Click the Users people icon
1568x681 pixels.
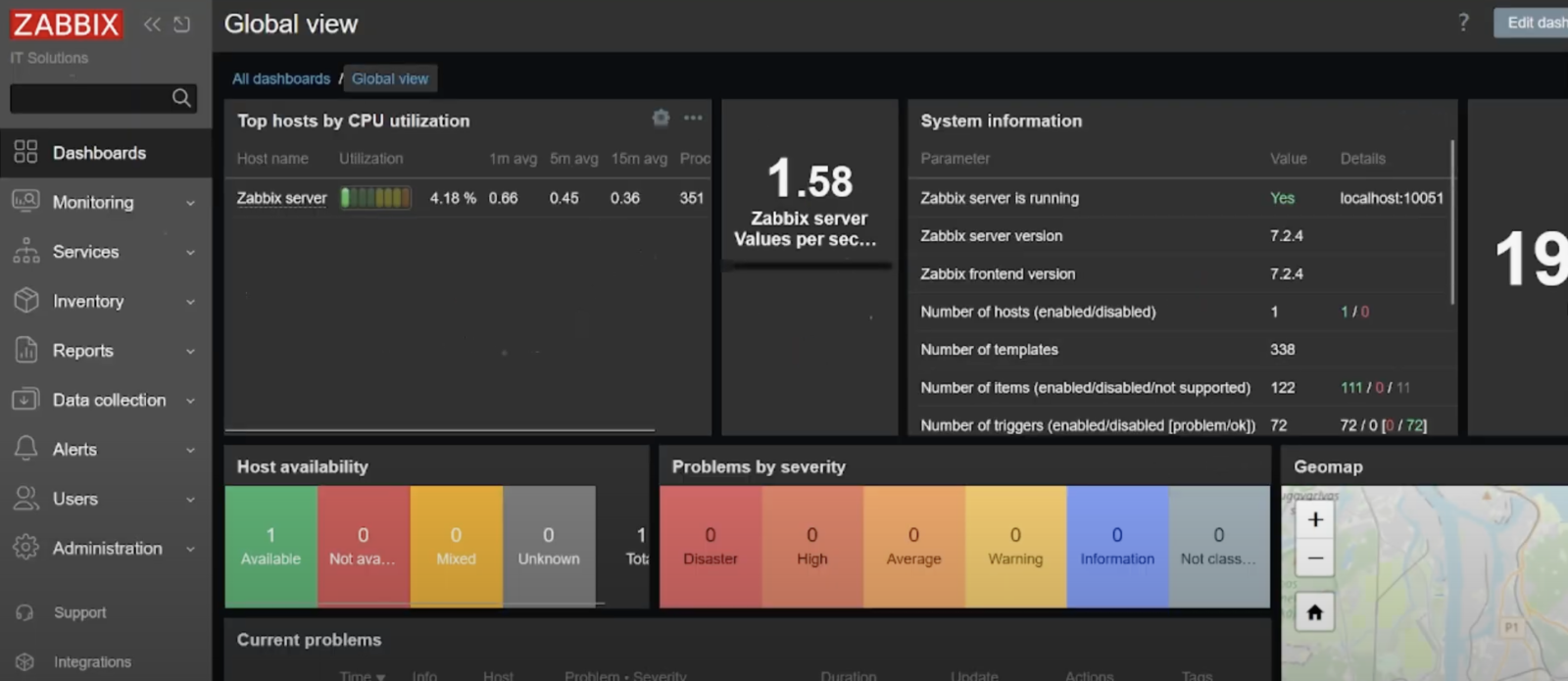coord(25,498)
